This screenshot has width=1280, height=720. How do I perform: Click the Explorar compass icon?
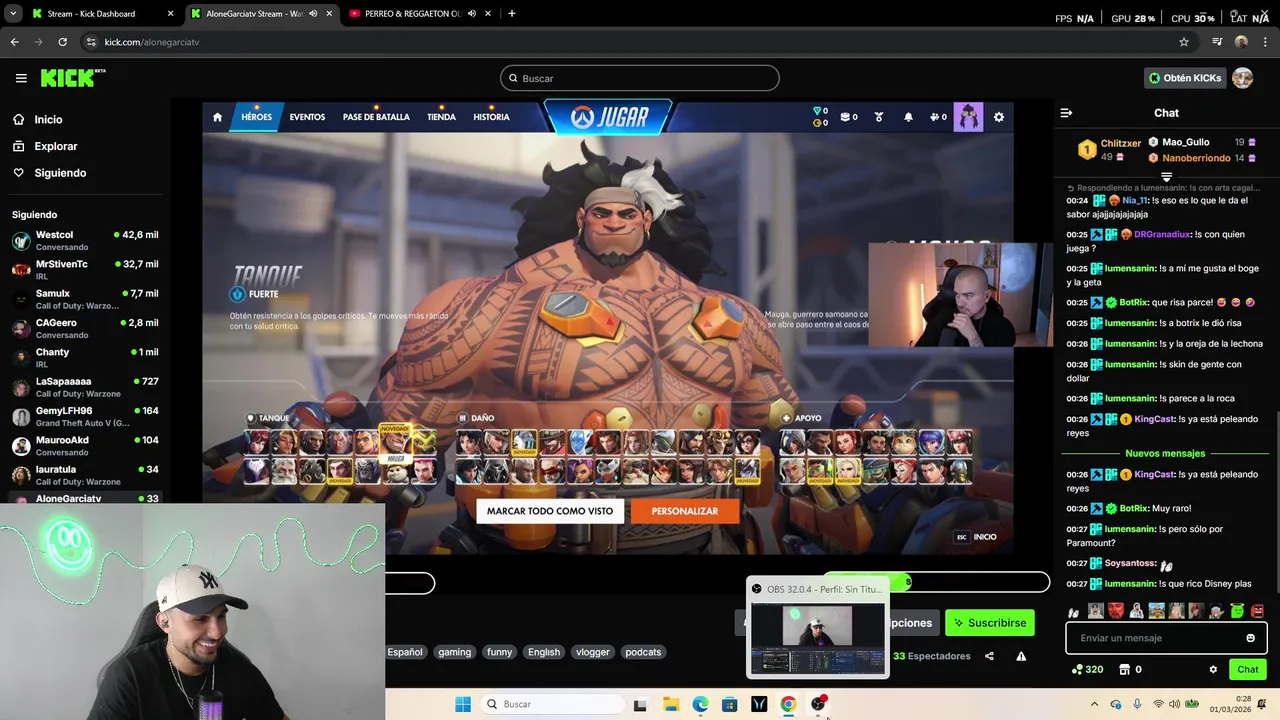tap(18, 146)
